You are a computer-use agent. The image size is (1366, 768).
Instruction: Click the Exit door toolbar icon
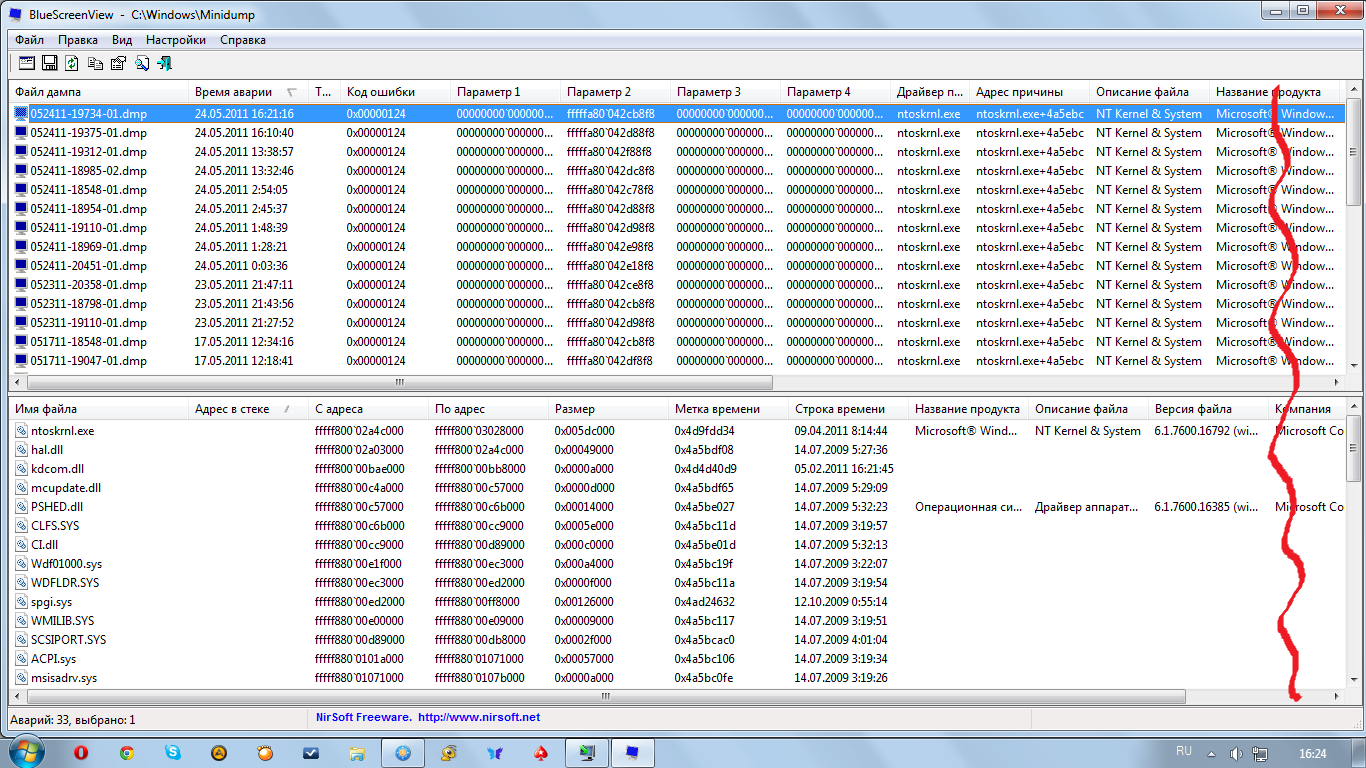click(165, 63)
